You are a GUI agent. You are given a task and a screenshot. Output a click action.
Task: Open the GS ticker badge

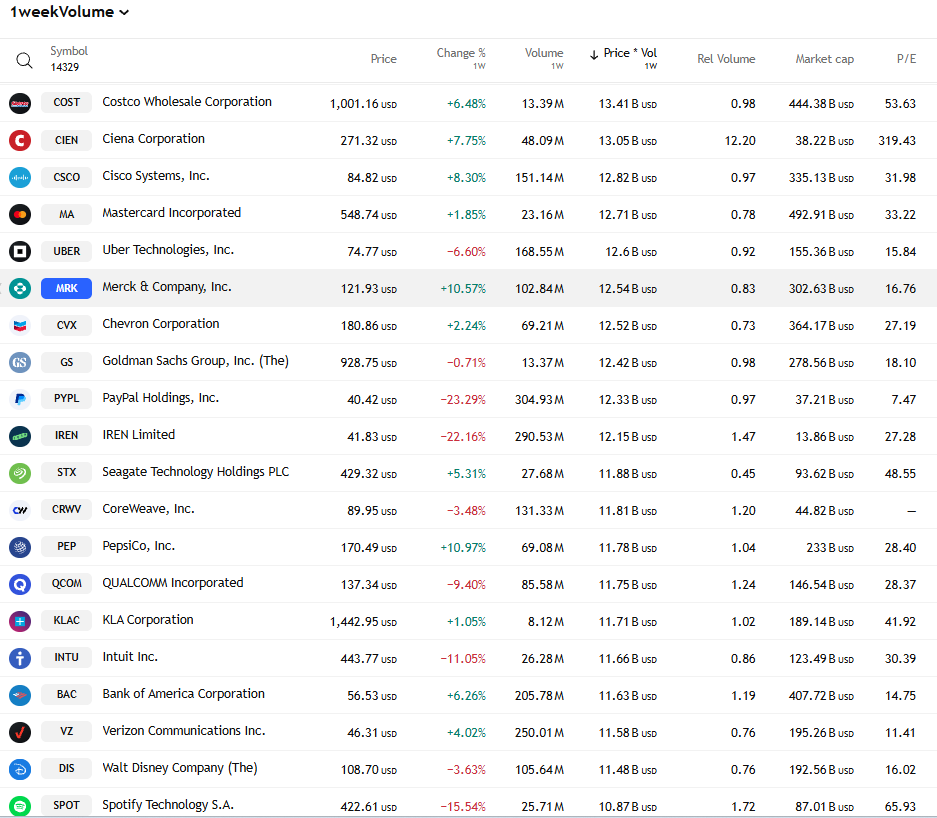66,362
